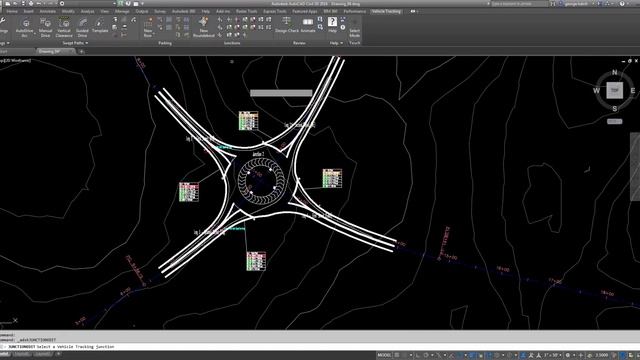Open the Output ribbon tab
This screenshot has width=640, height=360.
pyautogui.click(x=142, y=11)
